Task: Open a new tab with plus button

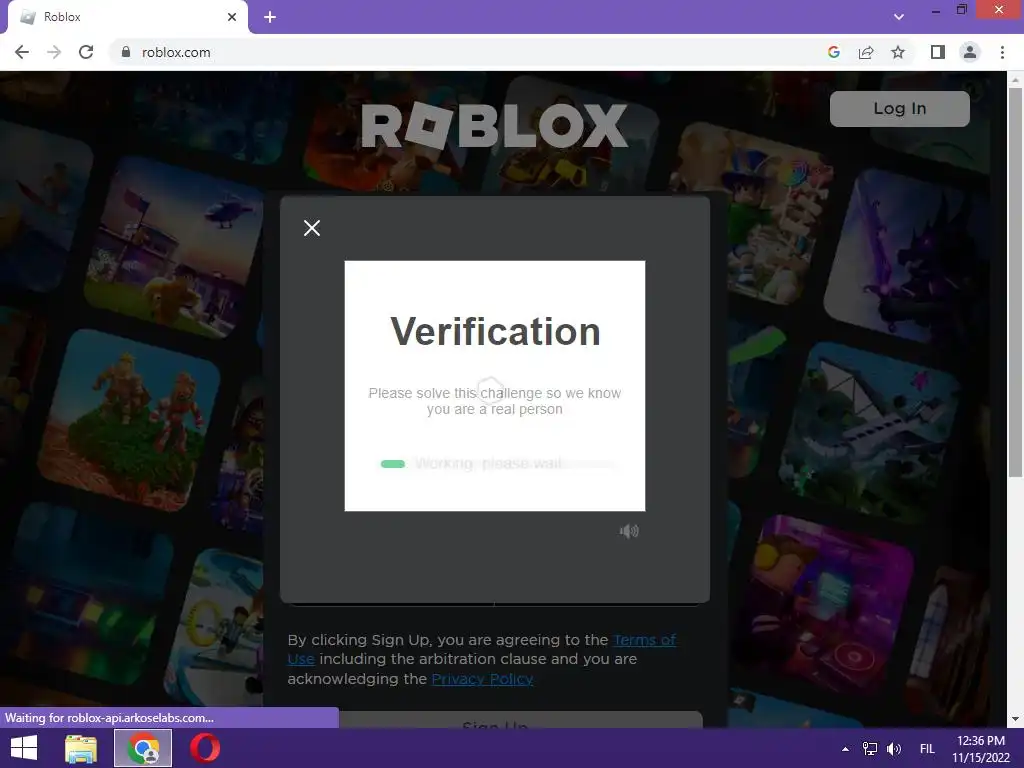Action: pyautogui.click(x=270, y=17)
